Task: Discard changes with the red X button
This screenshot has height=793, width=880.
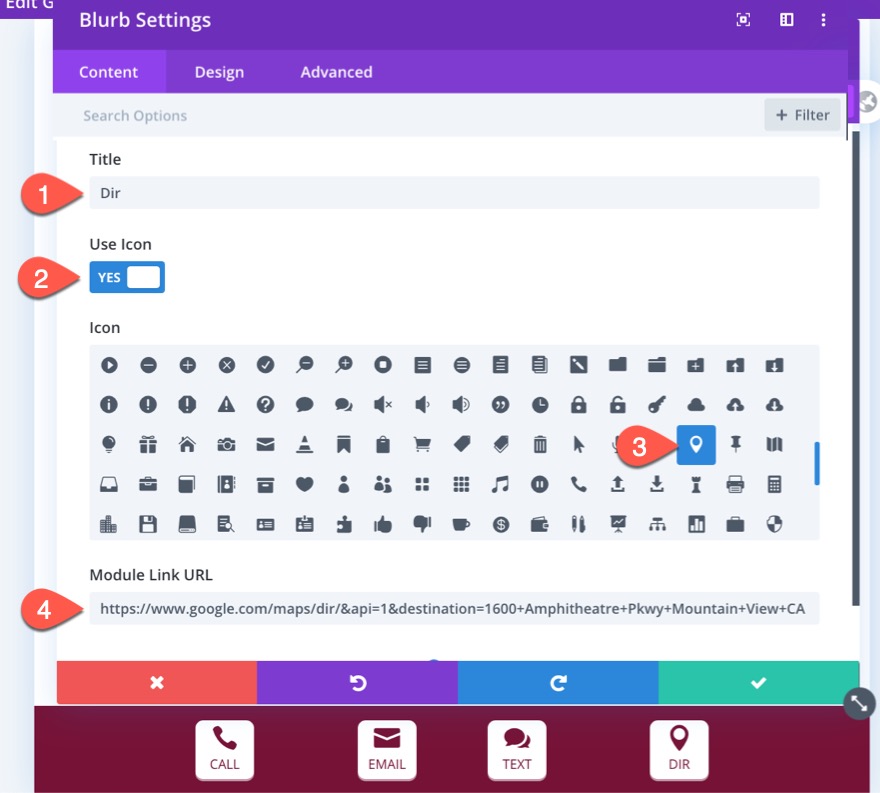Action: click(157, 682)
